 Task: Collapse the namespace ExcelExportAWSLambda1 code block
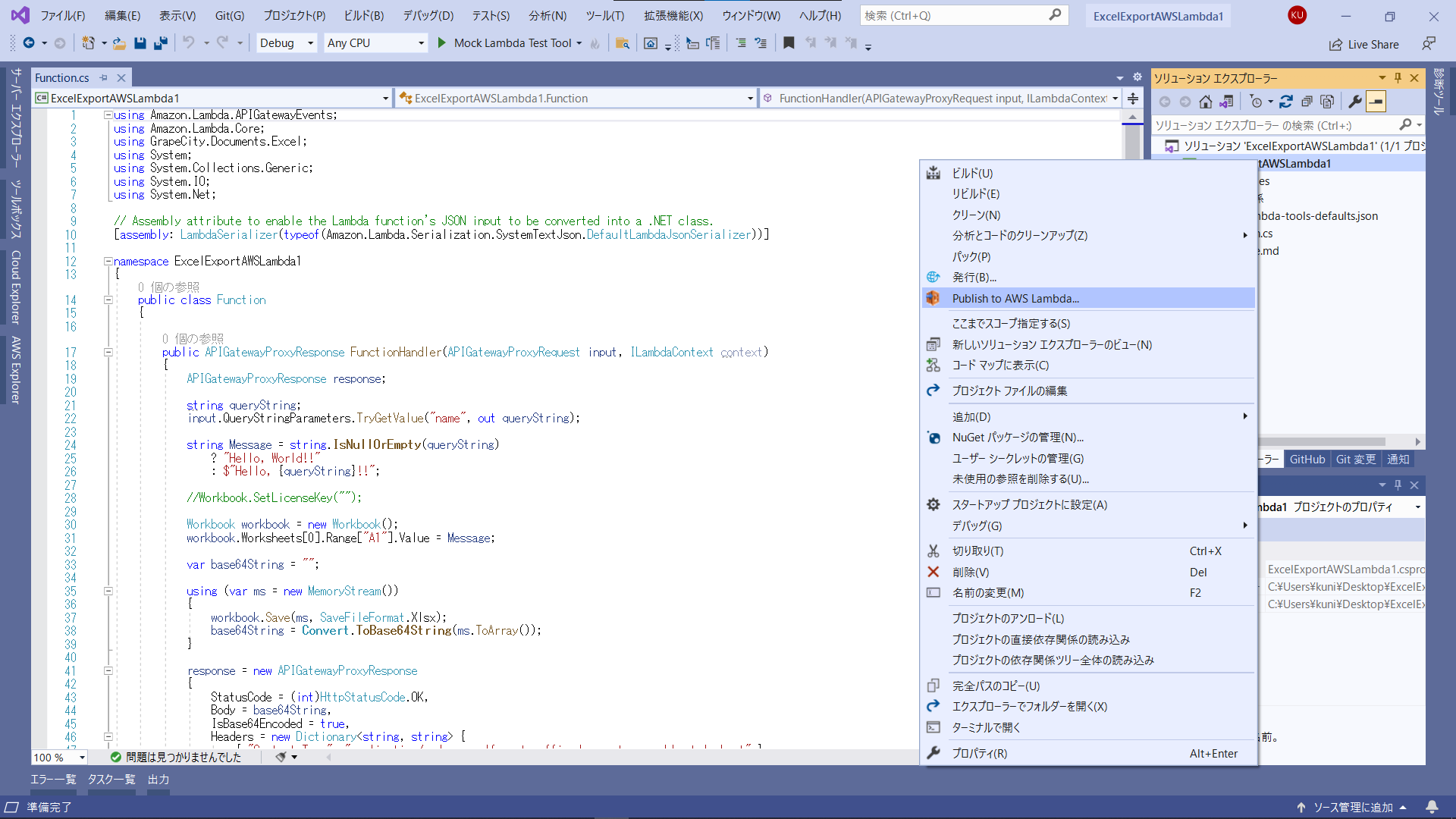point(108,261)
